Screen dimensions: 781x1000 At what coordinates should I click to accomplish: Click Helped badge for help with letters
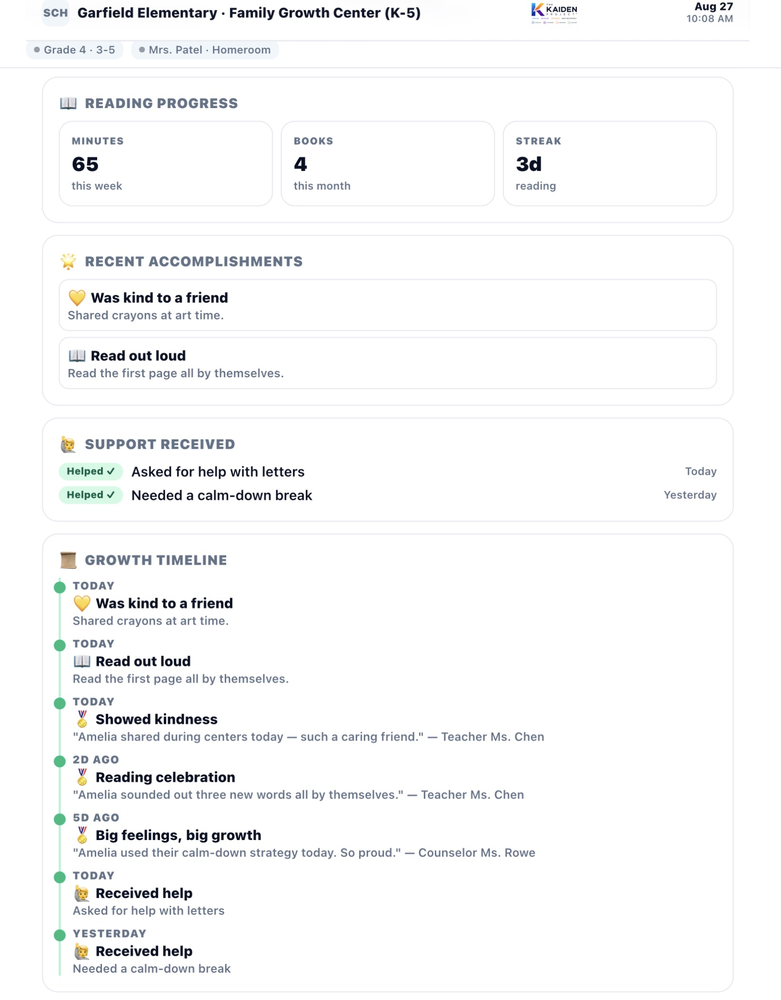click(x=91, y=471)
